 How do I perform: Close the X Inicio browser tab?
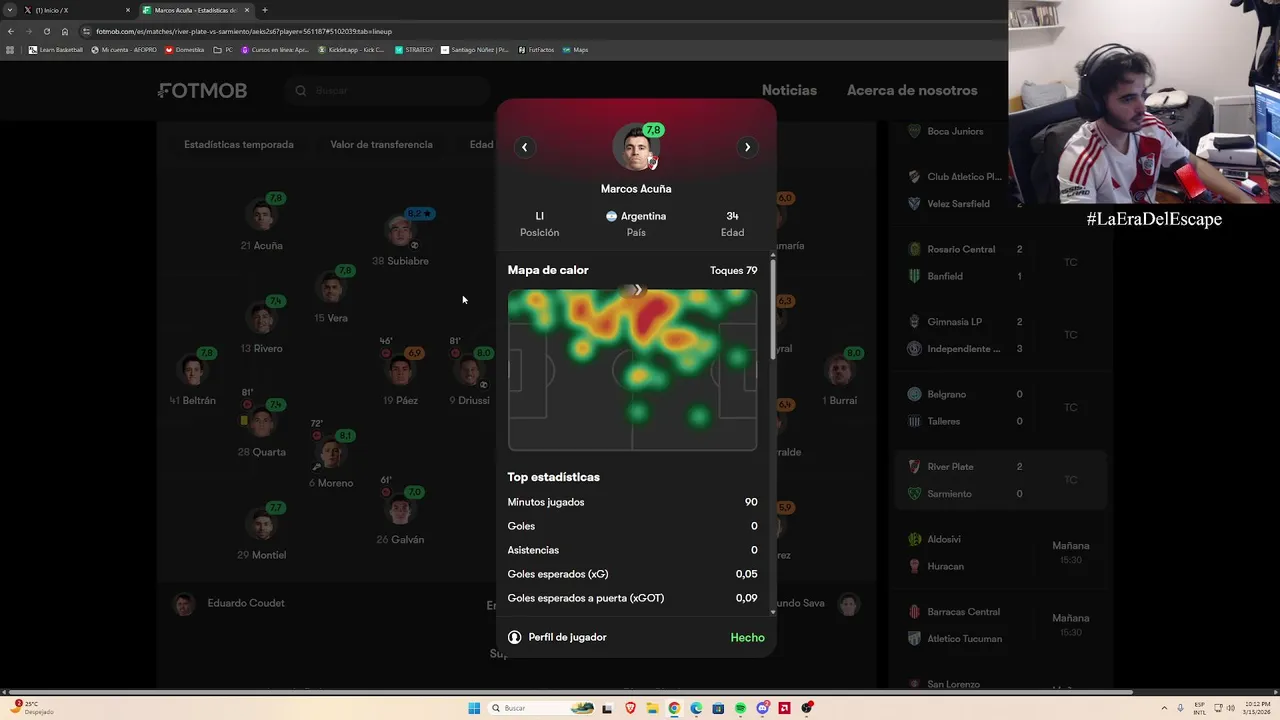pos(128,10)
